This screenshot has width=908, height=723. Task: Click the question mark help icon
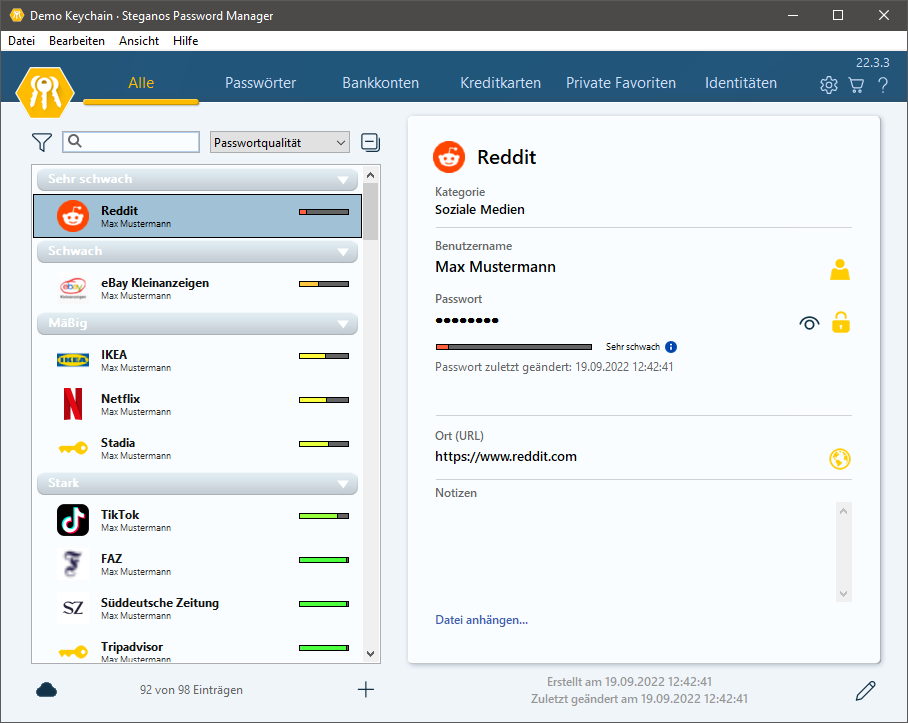tap(883, 85)
